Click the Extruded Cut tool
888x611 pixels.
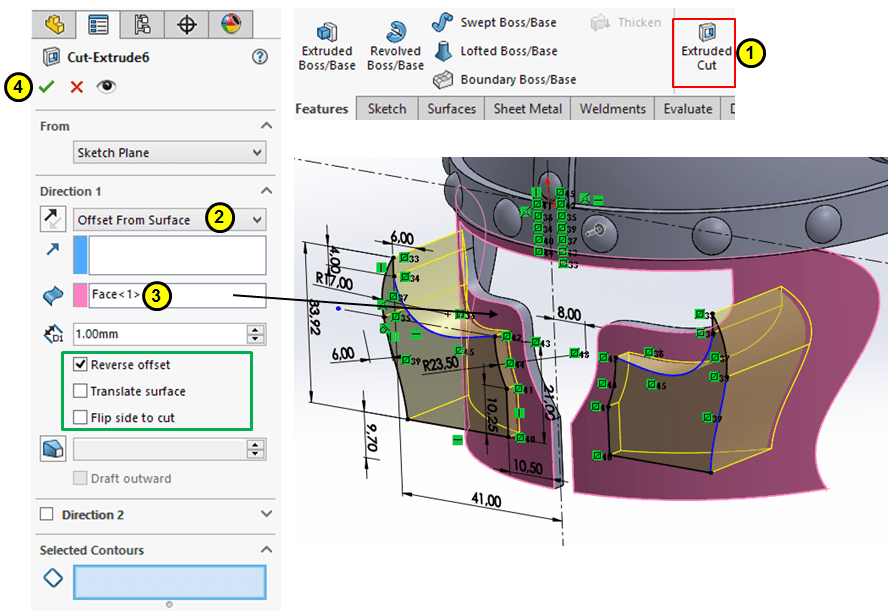click(x=706, y=46)
